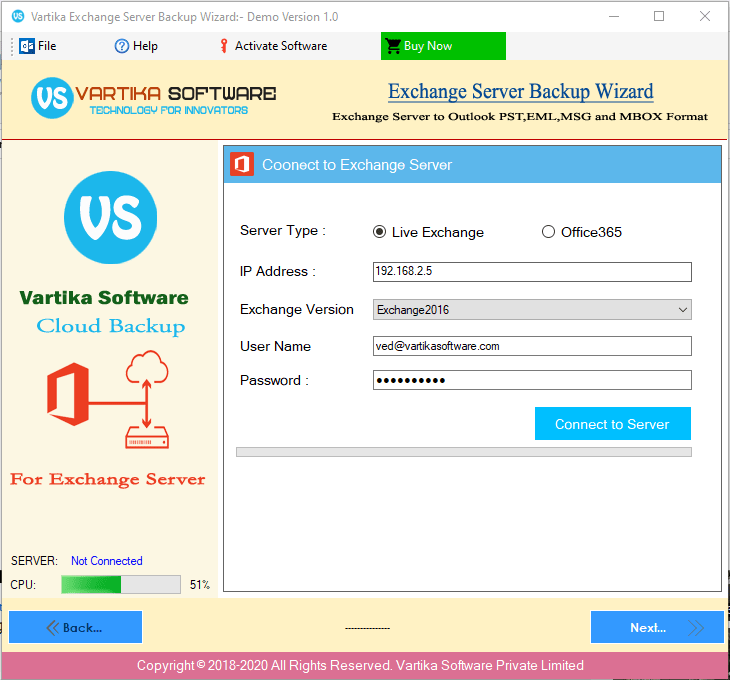
Task: Click the red Activate key icon
Action: pos(224,46)
